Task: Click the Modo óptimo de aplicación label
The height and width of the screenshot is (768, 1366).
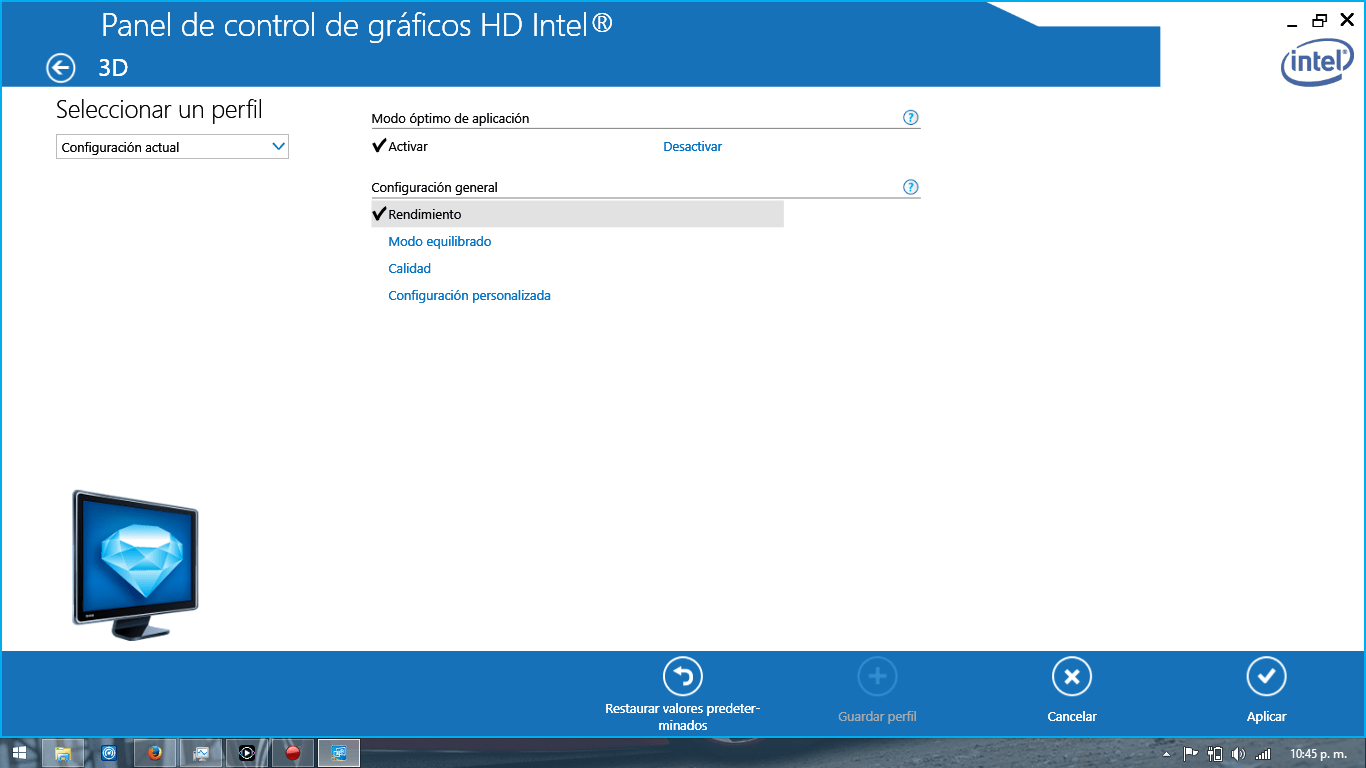Action: click(450, 118)
